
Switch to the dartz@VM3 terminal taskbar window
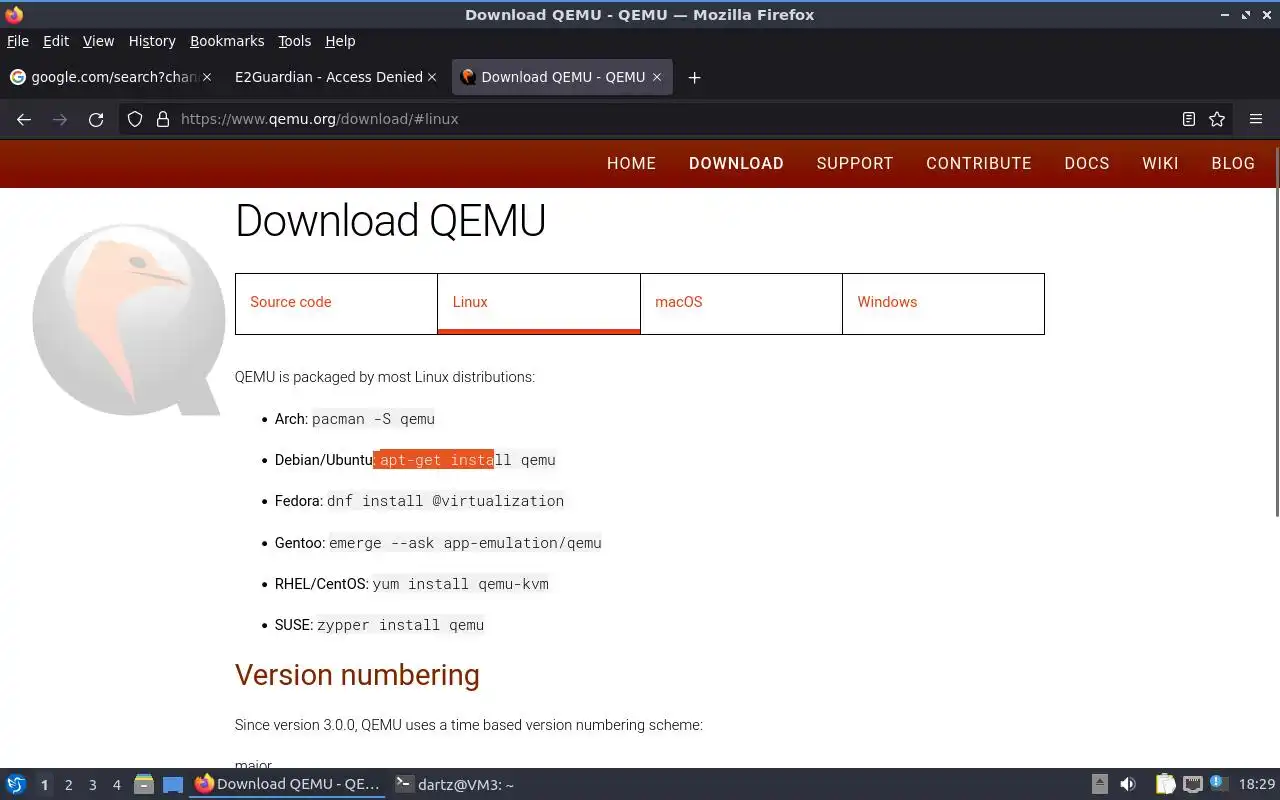click(455, 785)
